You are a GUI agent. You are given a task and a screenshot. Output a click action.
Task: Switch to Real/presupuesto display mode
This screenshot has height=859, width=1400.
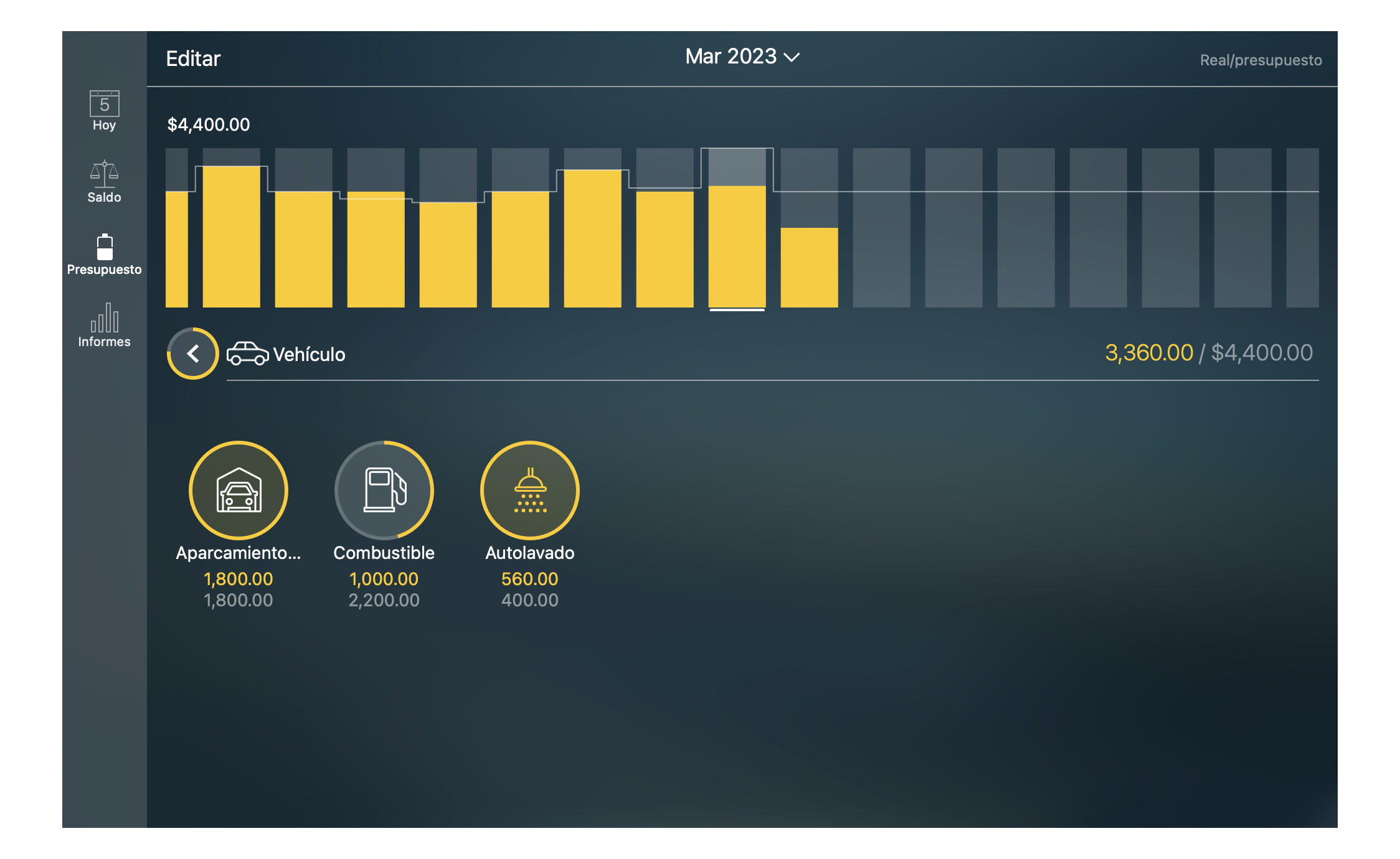(x=1262, y=60)
